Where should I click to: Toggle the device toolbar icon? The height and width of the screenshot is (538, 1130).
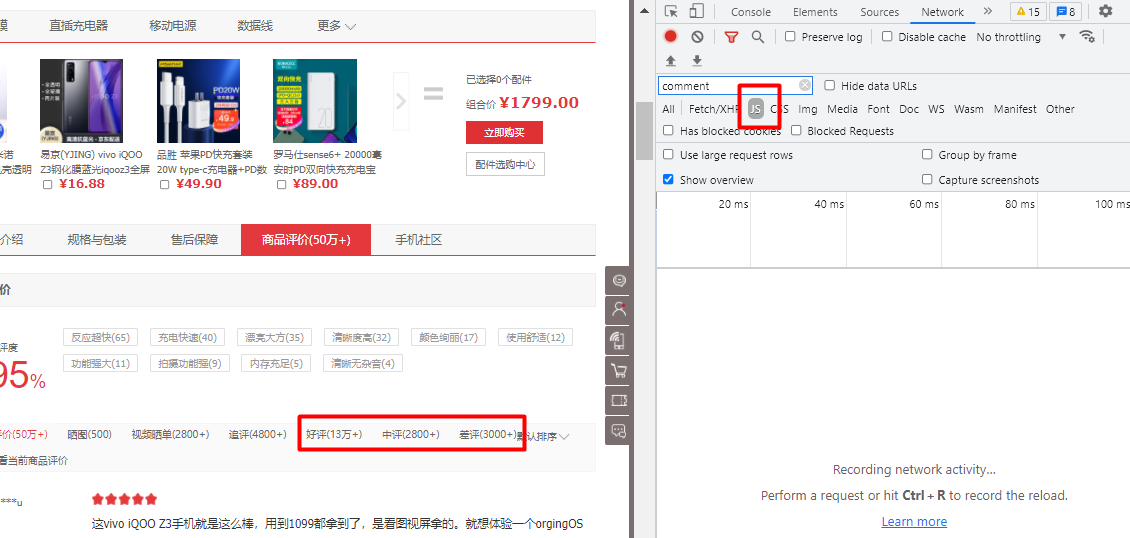click(696, 12)
